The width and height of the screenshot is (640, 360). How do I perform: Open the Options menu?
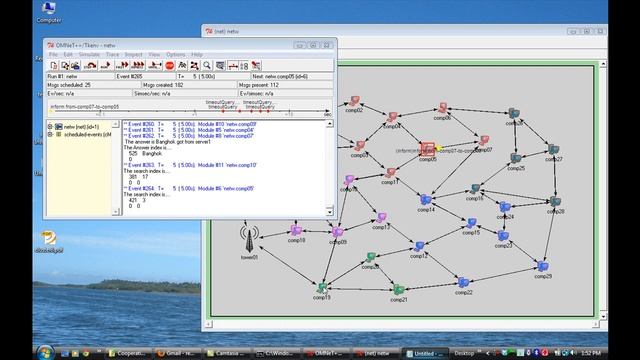pyautogui.click(x=176, y=54)
